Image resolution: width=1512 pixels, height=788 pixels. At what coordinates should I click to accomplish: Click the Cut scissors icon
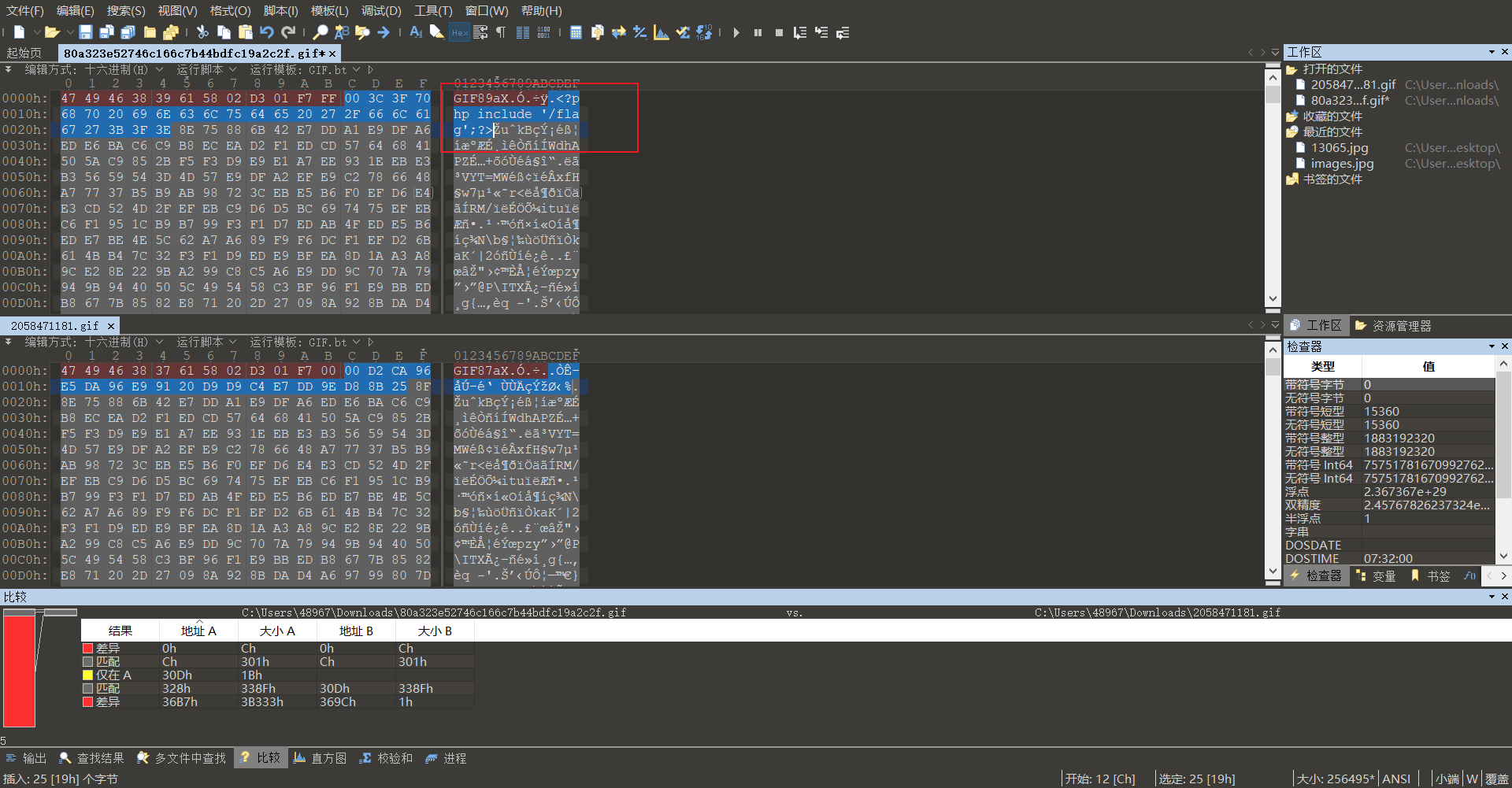202,32
